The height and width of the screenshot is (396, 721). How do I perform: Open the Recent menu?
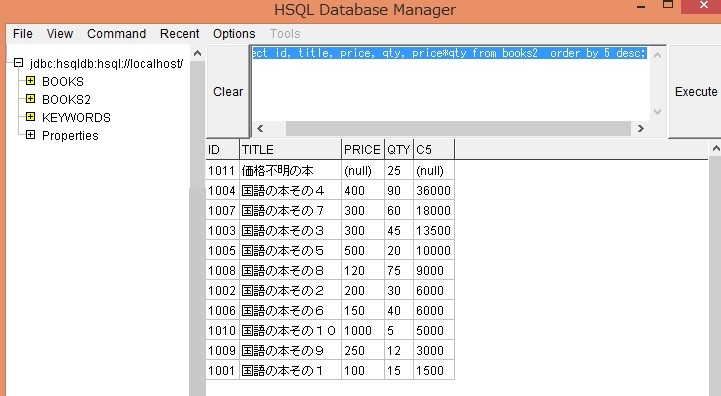(x=179, y=34)
